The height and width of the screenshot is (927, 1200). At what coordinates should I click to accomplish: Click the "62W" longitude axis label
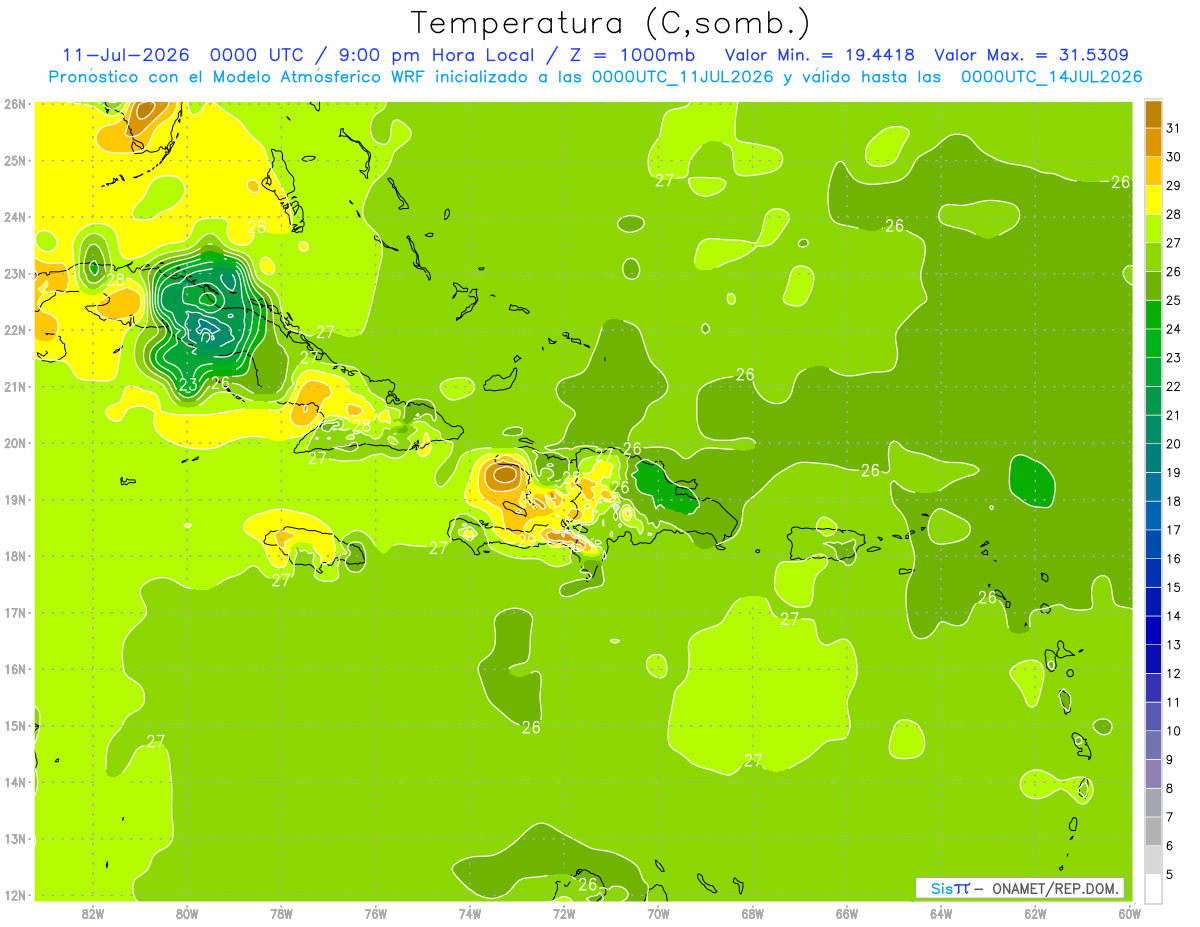(x=1035, y=913)
